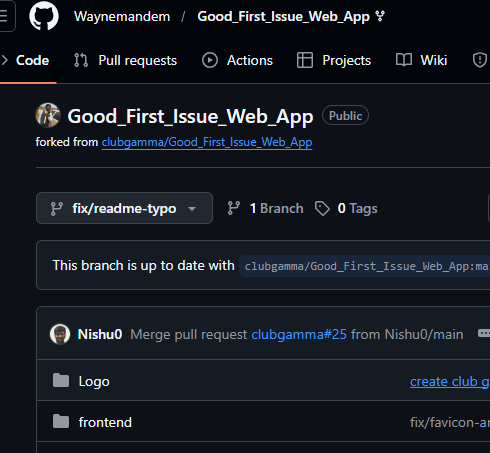Click the Actions play-circle icon

(x=210, y=60)
